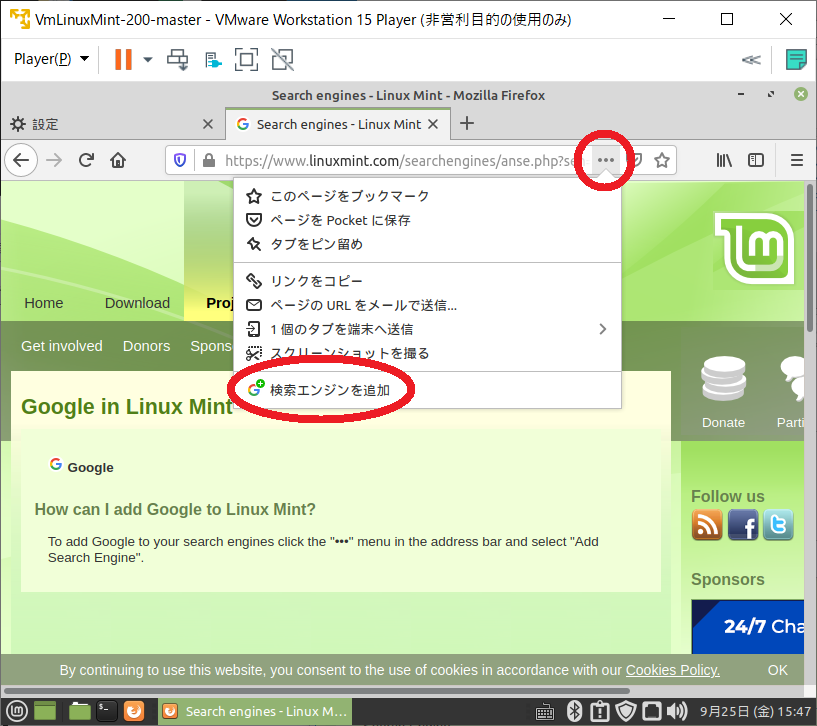Open the Linux Mint Twitter icon

tap(778, 524)
